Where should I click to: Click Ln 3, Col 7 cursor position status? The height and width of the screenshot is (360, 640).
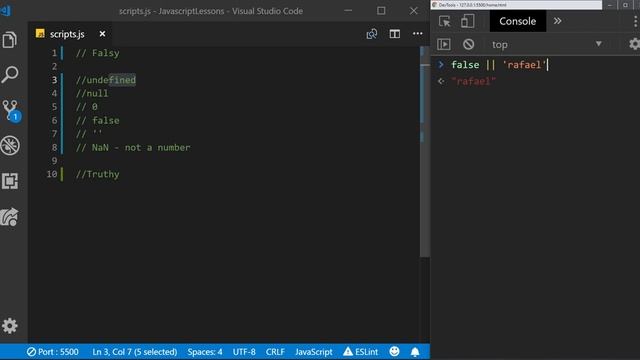[x=135, y=352]
